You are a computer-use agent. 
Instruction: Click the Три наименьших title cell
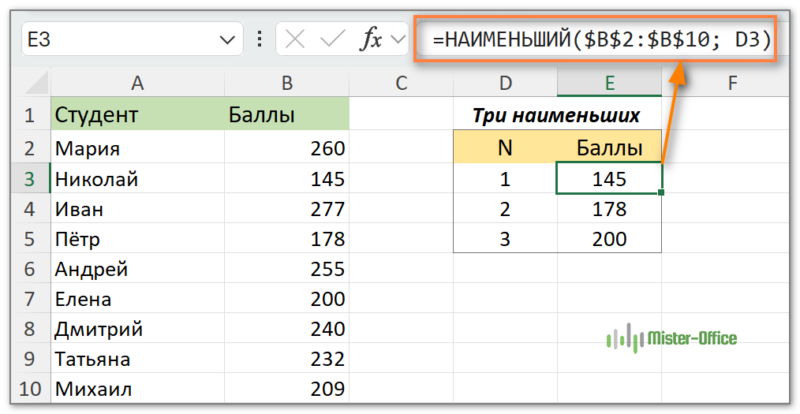coord(556,115)
